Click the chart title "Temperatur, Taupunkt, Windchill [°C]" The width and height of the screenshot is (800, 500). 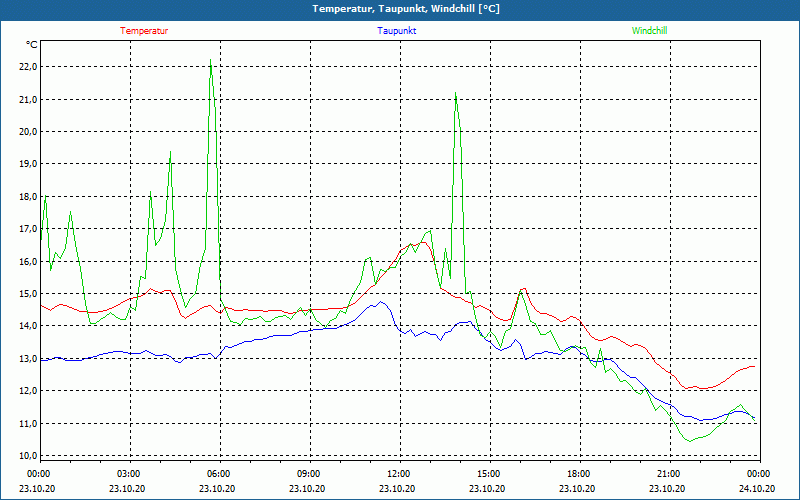pyautogui.click(x=406, y=9)
